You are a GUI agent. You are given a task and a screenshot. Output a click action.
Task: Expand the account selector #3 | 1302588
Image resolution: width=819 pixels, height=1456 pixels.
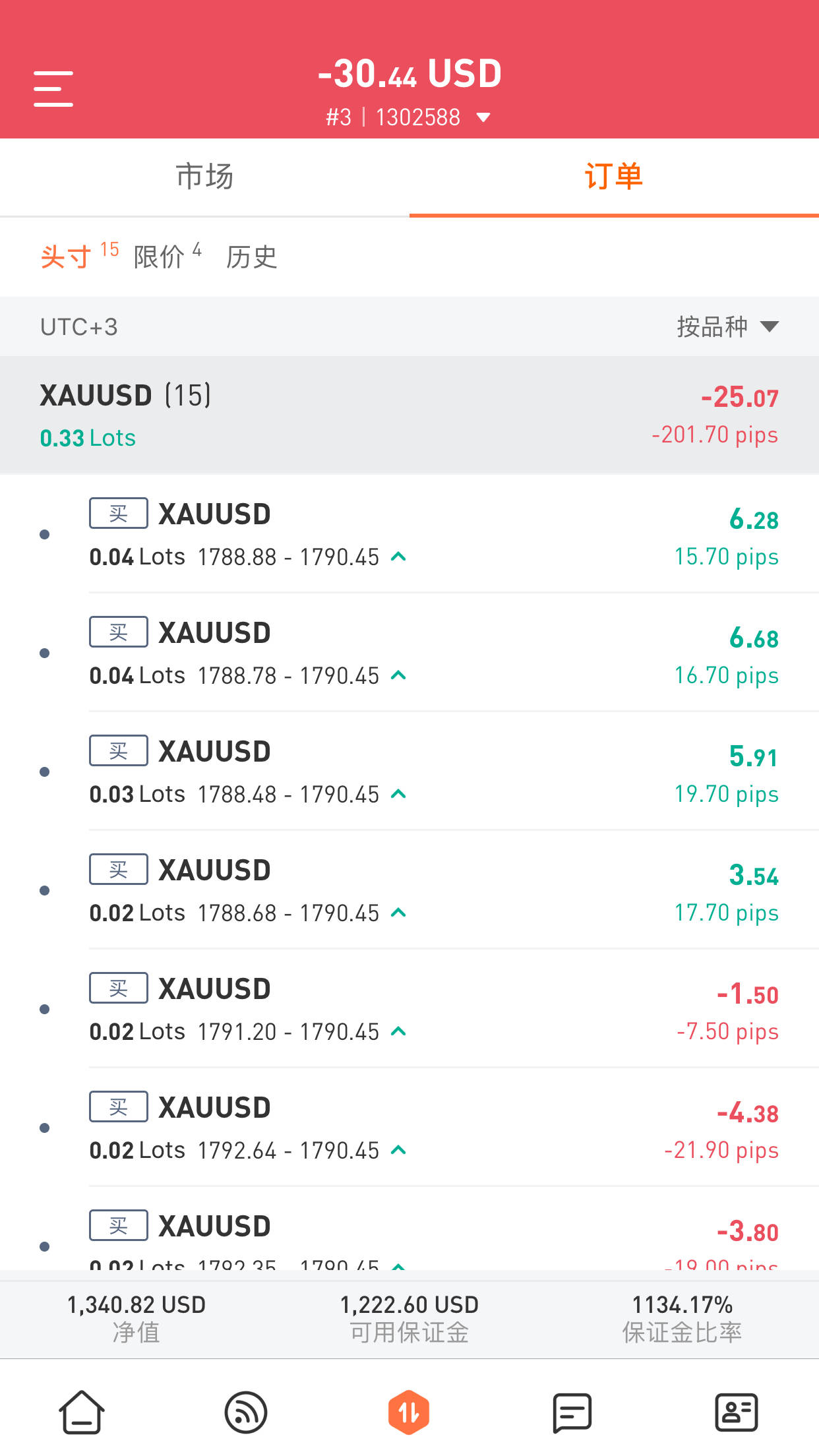[x=409, y=117]
